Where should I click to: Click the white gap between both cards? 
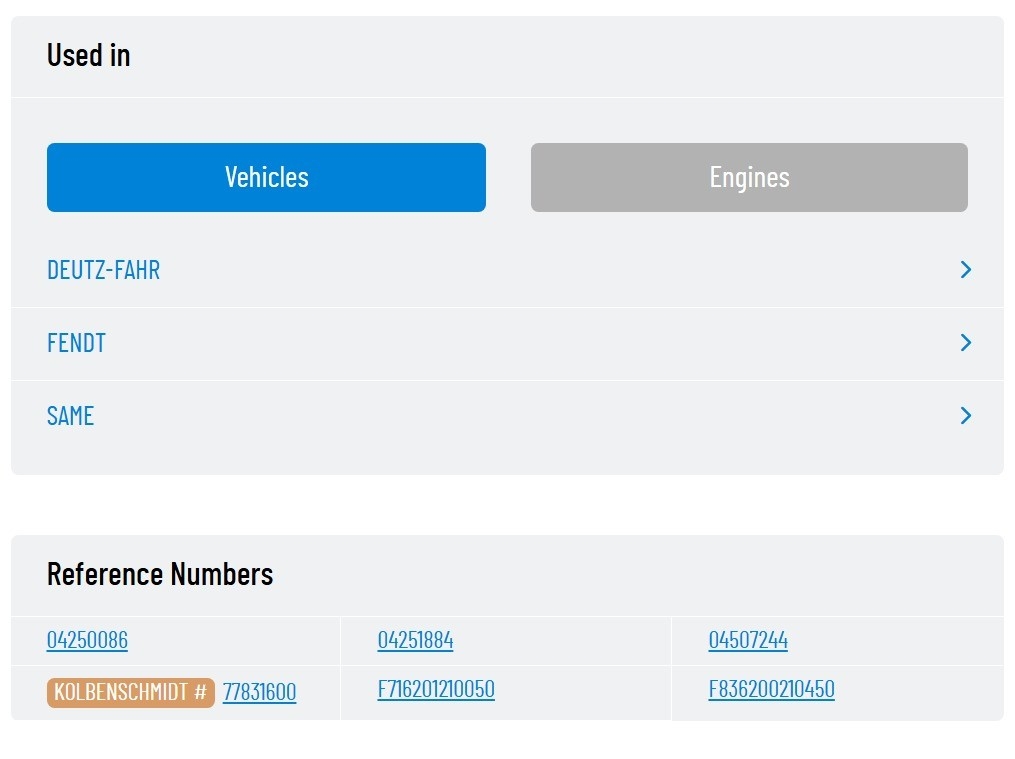click(x=508, y=505)
